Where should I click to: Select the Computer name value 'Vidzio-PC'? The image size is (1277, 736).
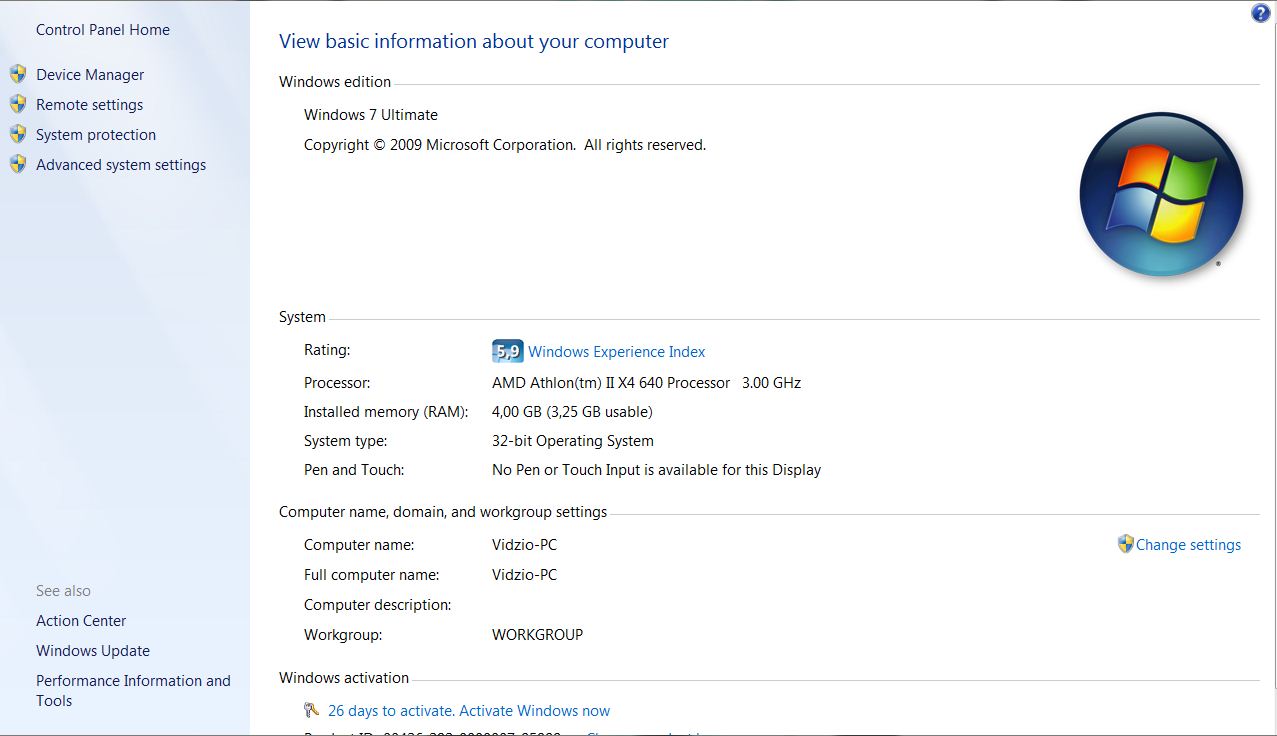point(524,545)
